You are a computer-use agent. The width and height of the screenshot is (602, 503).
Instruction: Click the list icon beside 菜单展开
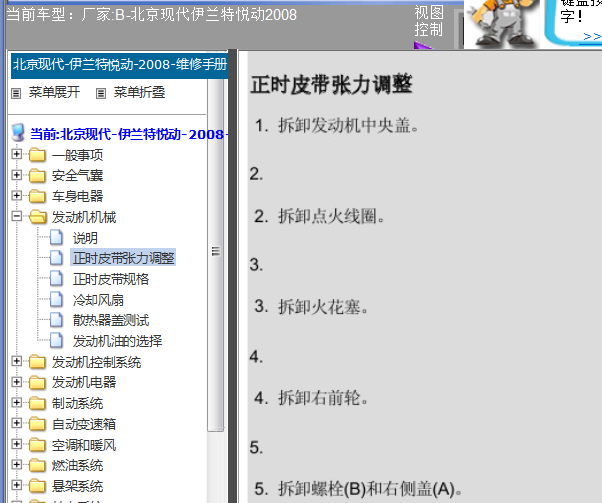[x=16, y=93]
